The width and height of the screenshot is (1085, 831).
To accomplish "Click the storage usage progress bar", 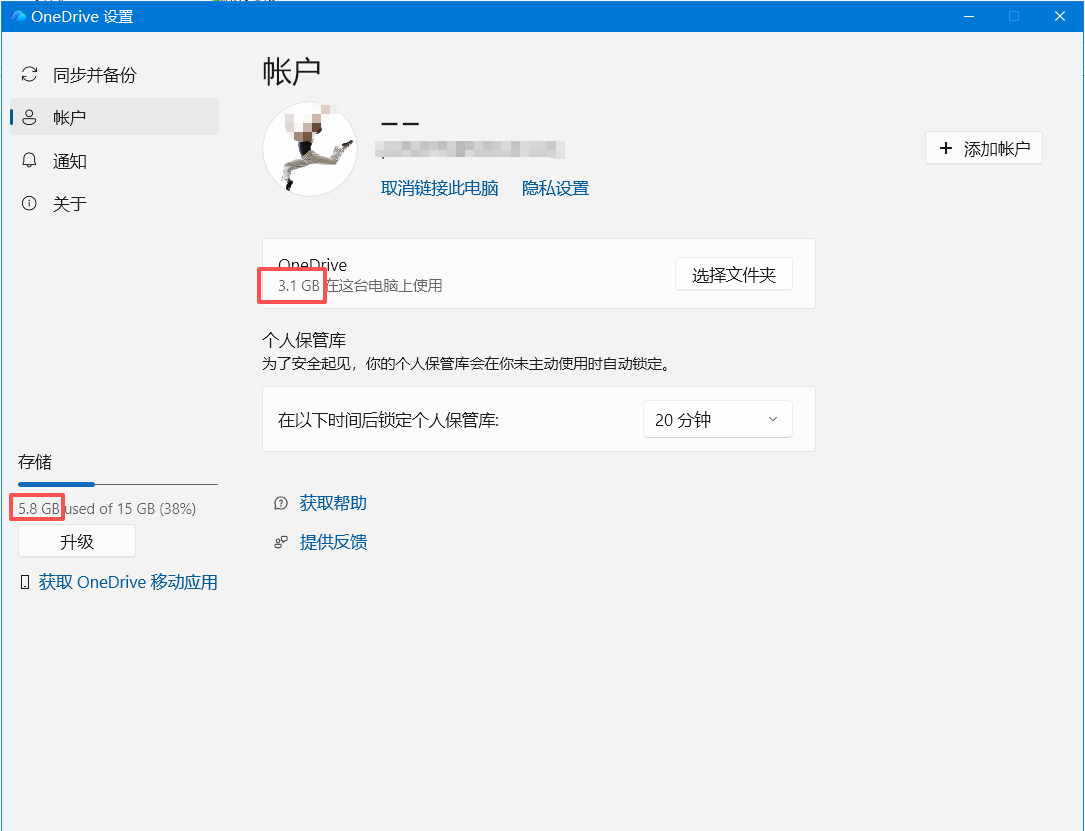I will coord(118,484).
